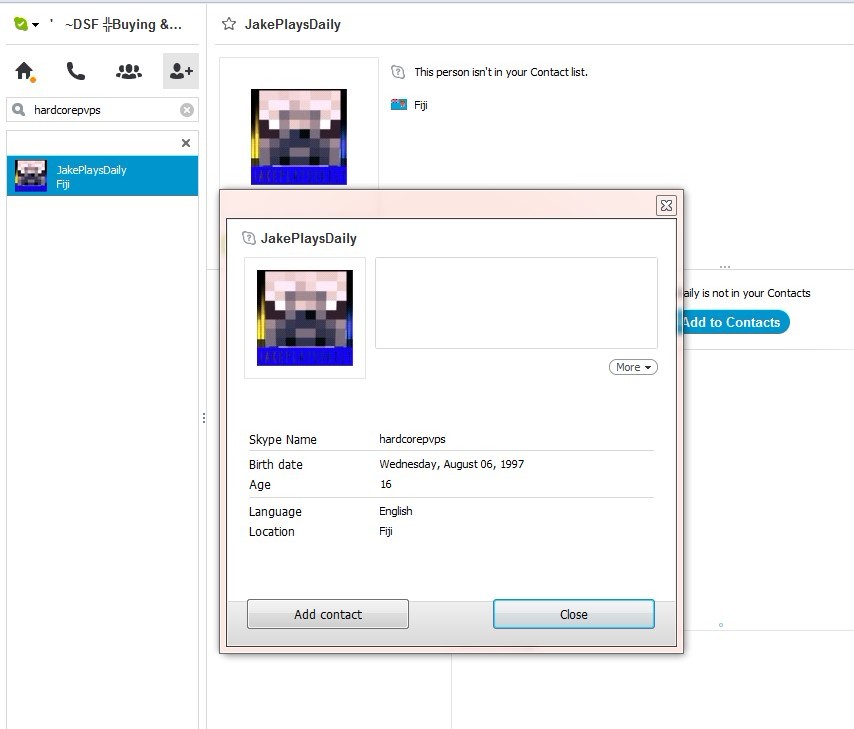Viewport: 854px width, 729px height.
Task: Clear the hardcorepvps search field
Action: [187, 110]
